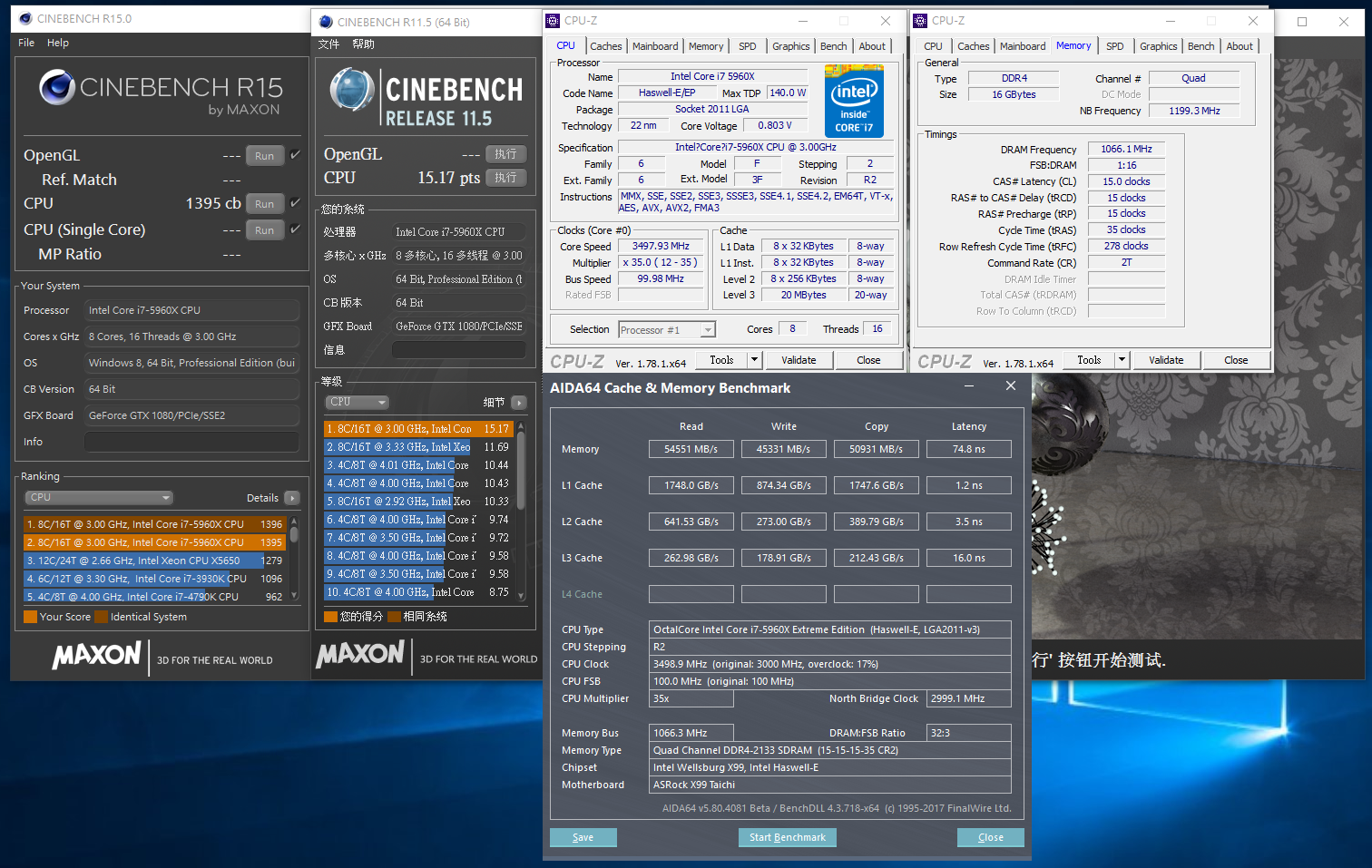This screenshot has width=1372, height=868.
Task: Close the AIDA64 Cache & Memory Benchmark window
Action: coord(1011,386)
